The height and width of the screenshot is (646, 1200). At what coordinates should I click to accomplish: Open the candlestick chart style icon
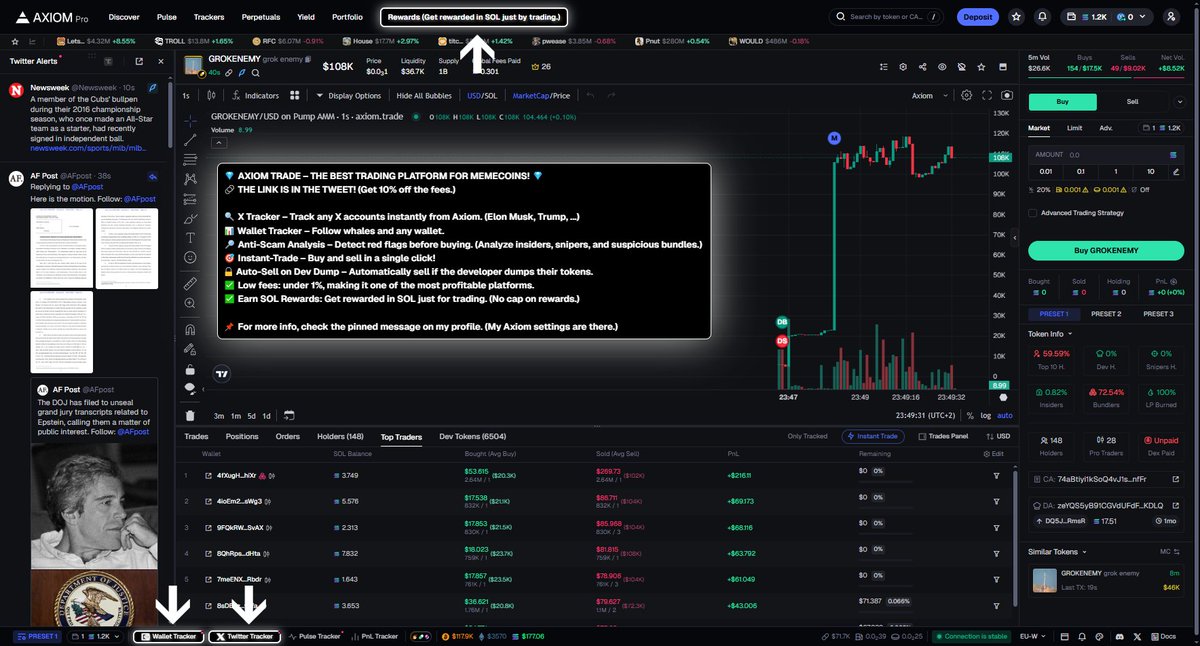point(211,96)
